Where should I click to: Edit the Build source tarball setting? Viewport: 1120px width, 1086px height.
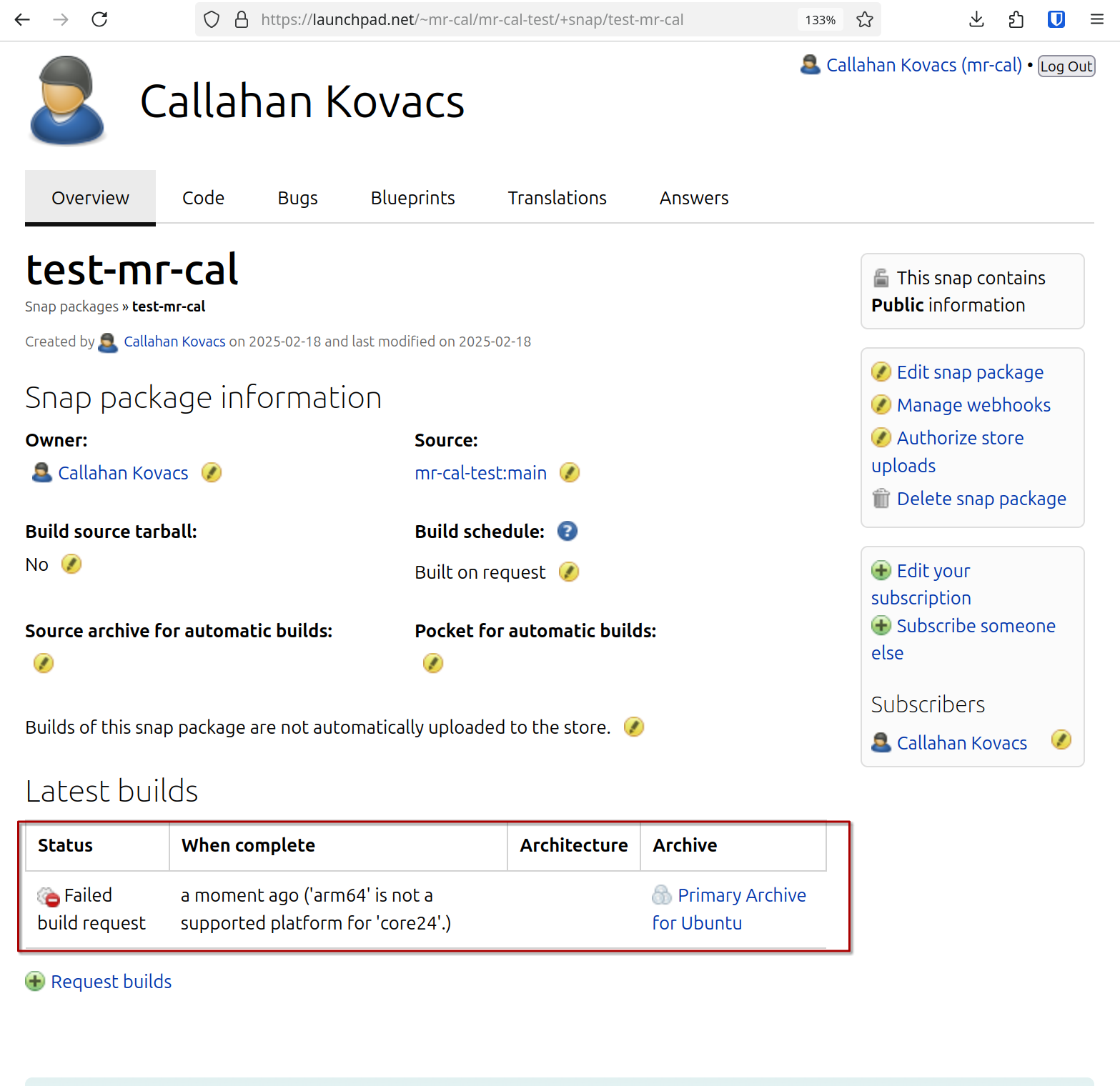[x=71, y=564]
